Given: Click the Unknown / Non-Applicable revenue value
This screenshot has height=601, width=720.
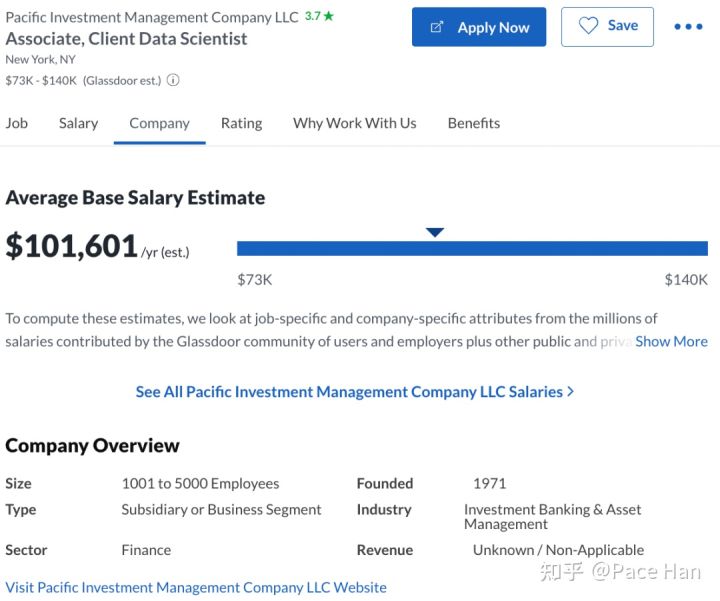Looking at the screenshot, I should point(558,550).
